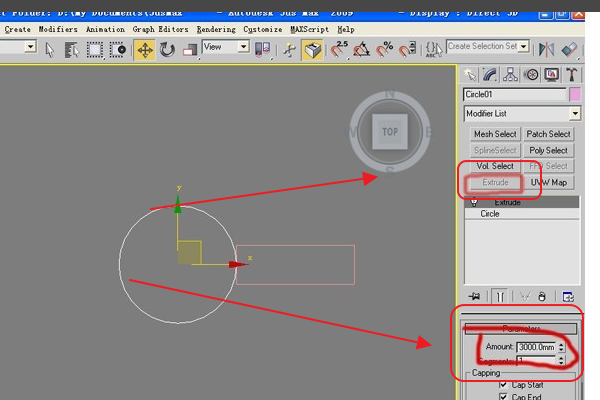
Task: Open the Graph Editors menu
Action: tap(160, 29)
